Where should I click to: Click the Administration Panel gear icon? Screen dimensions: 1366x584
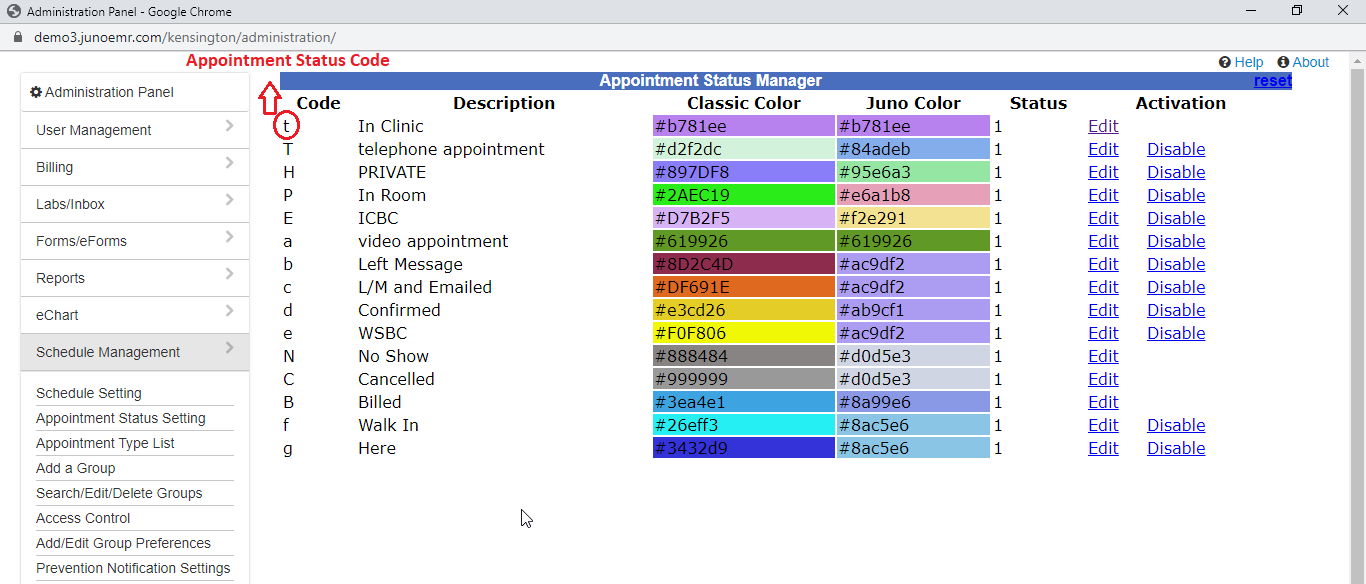pos(36,92)
